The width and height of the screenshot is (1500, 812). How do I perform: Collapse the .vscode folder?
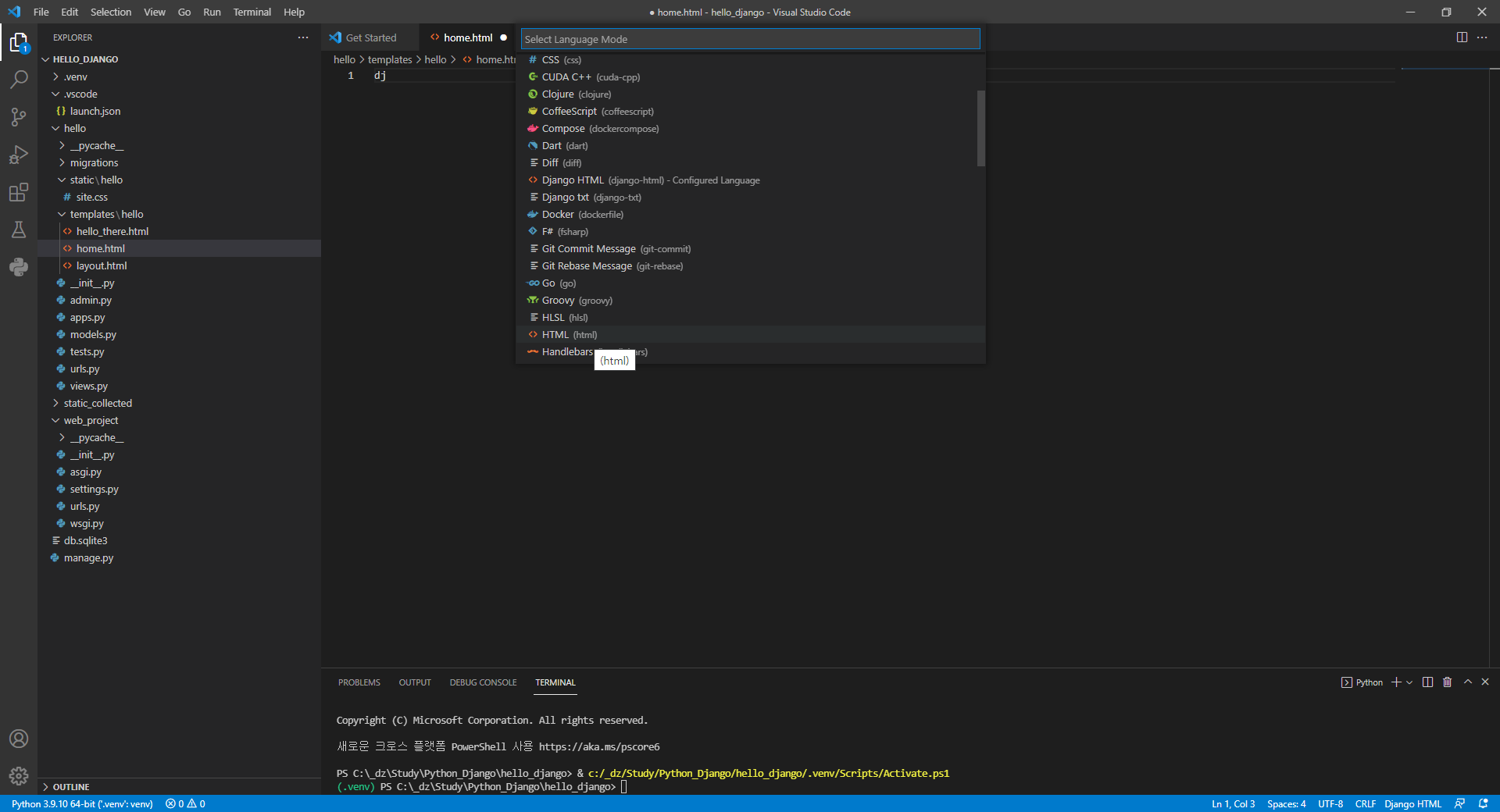[180, 94]
